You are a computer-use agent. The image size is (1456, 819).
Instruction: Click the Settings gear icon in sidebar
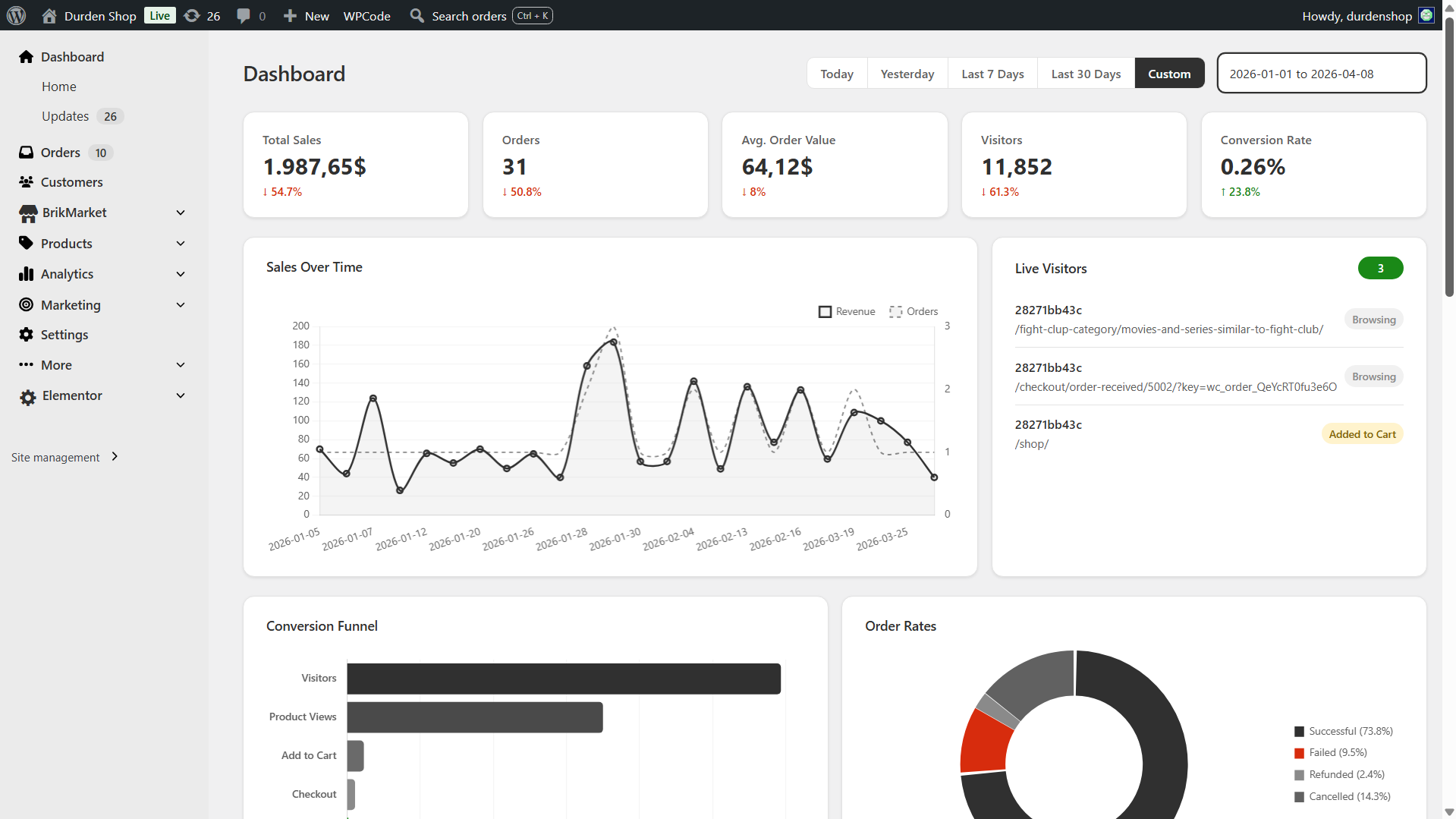pyautogui.click(x=27, y=335)
